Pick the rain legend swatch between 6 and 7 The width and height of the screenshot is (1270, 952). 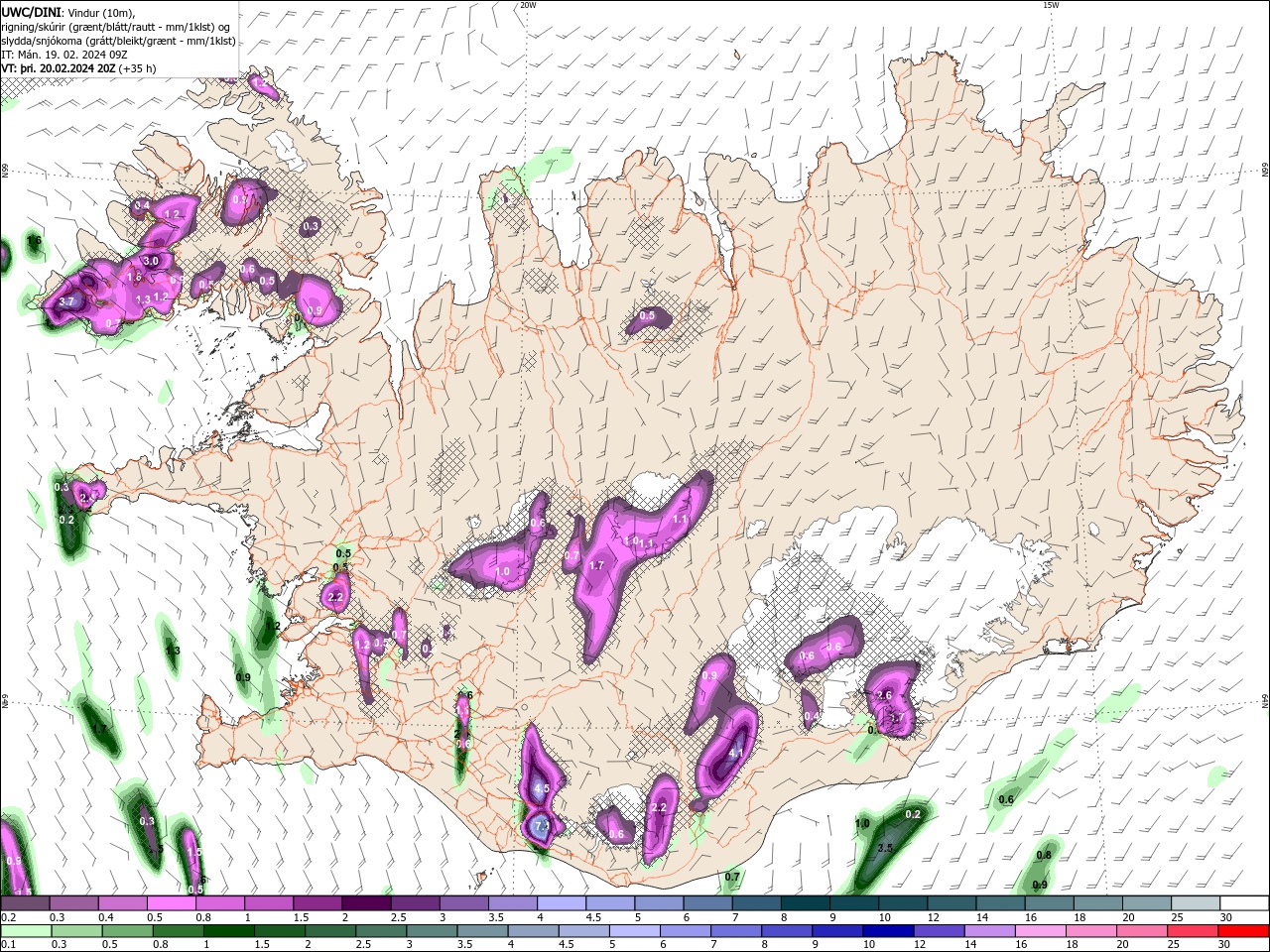(685, 931)
